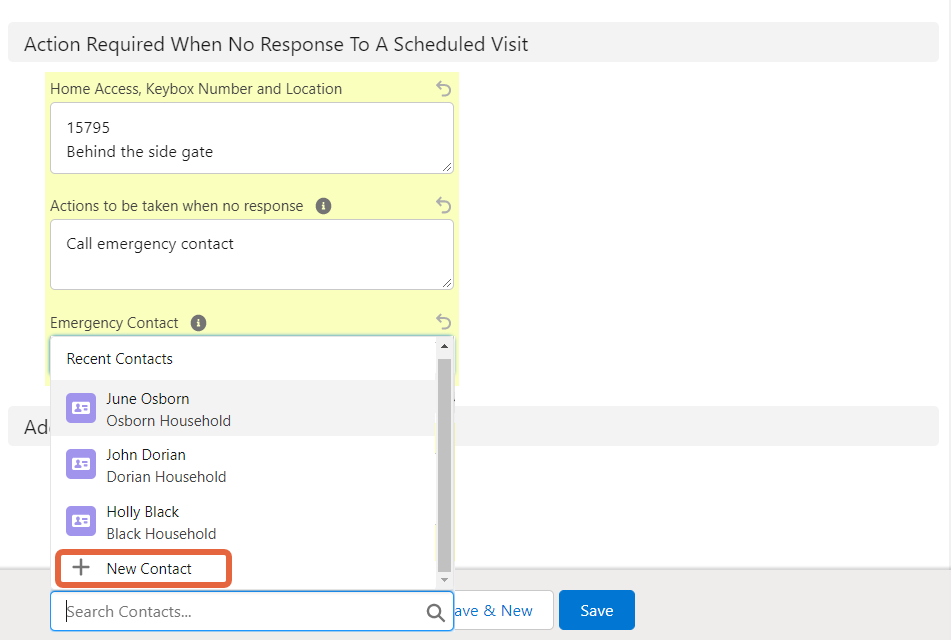Click the contacts list scrollbar up arrow
The width and height of the screenshot is (951, 640).
(444, 346)
